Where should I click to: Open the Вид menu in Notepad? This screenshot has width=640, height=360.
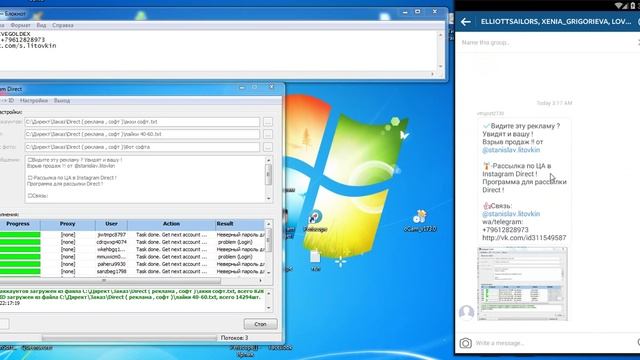[41, 25]
